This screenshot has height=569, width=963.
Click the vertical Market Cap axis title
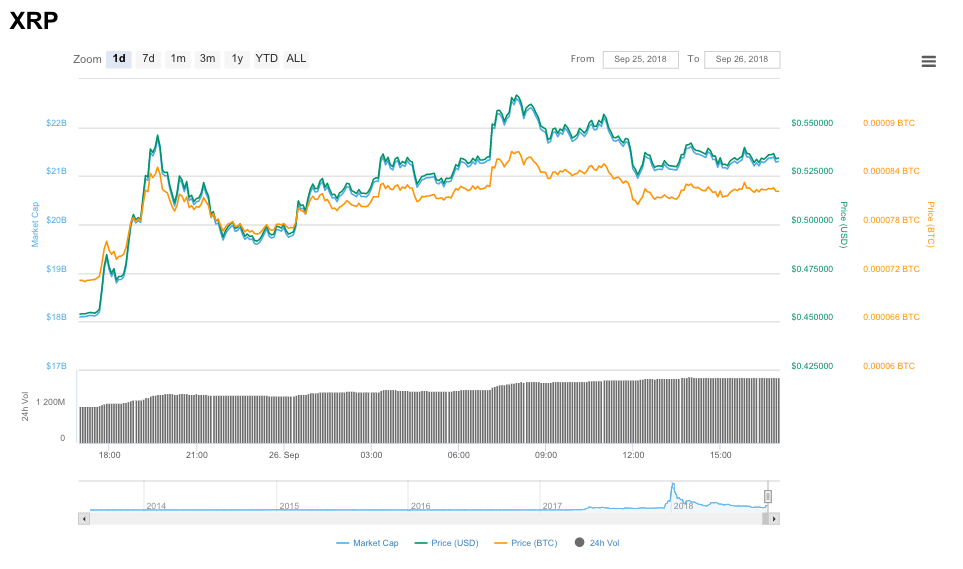click(x=35, y=225)
